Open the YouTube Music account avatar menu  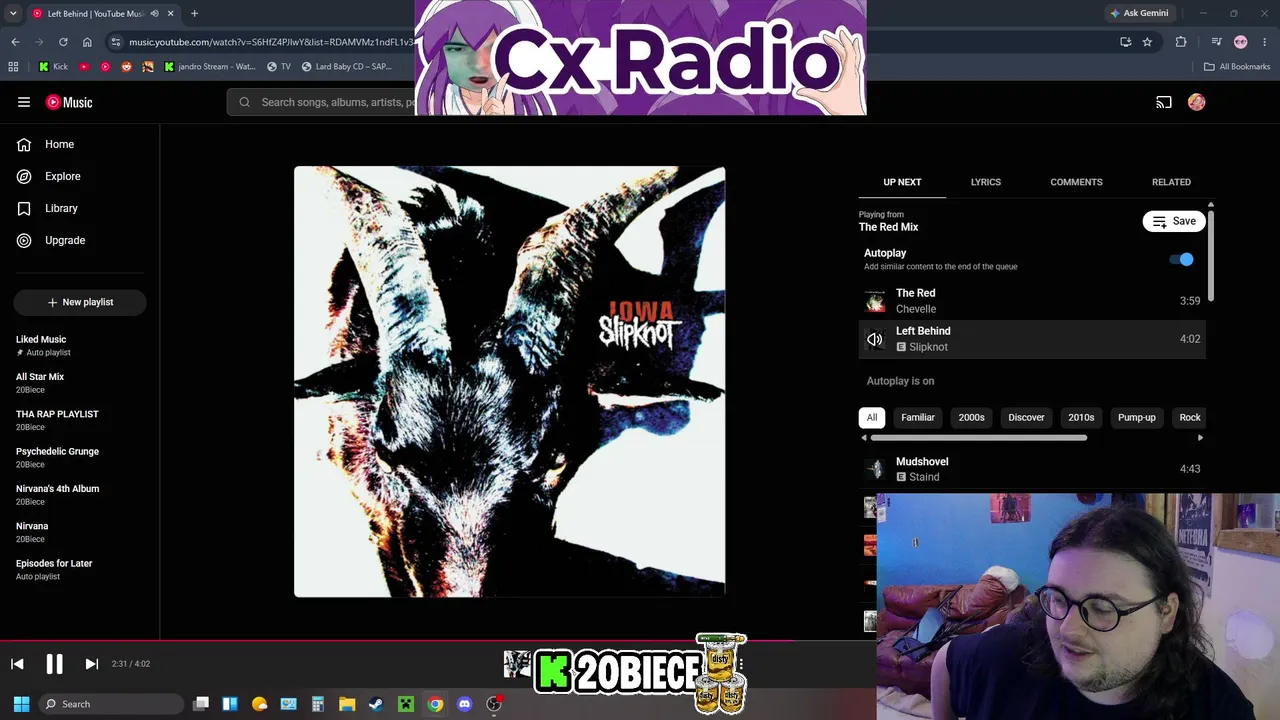(1197, 102)
